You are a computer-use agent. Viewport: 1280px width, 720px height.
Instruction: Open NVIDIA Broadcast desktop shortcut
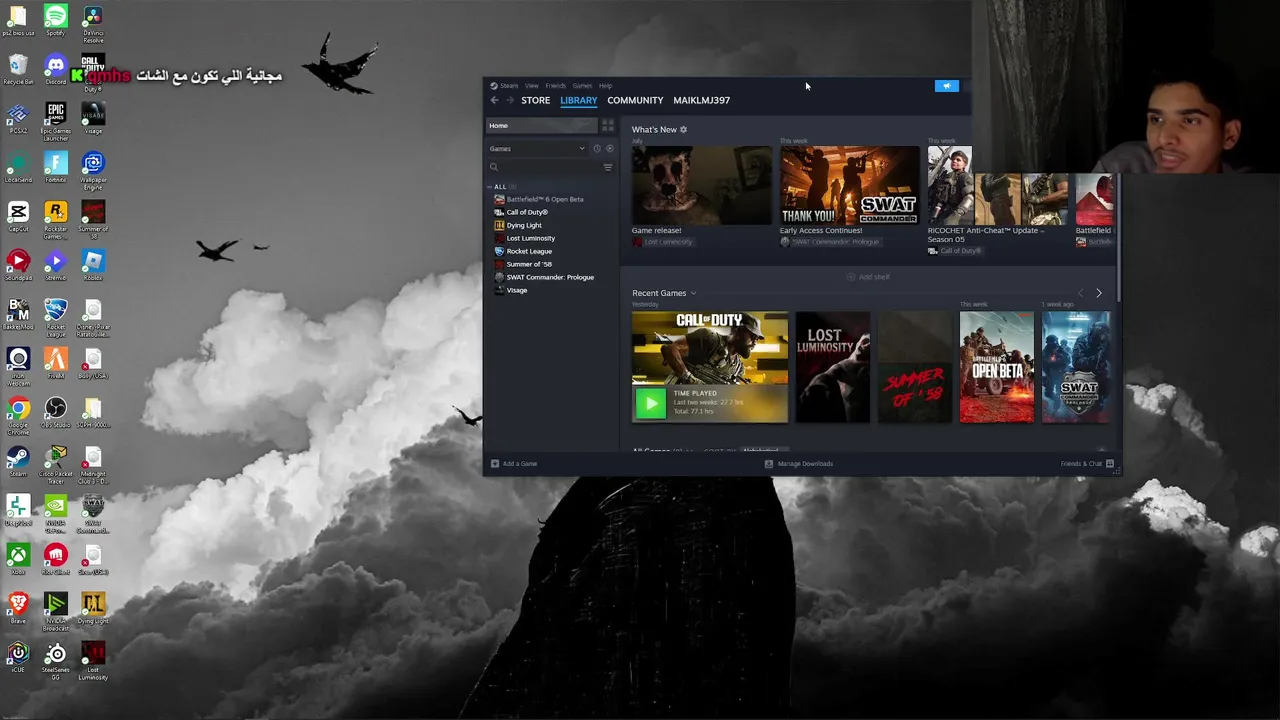tap(55, 611)
